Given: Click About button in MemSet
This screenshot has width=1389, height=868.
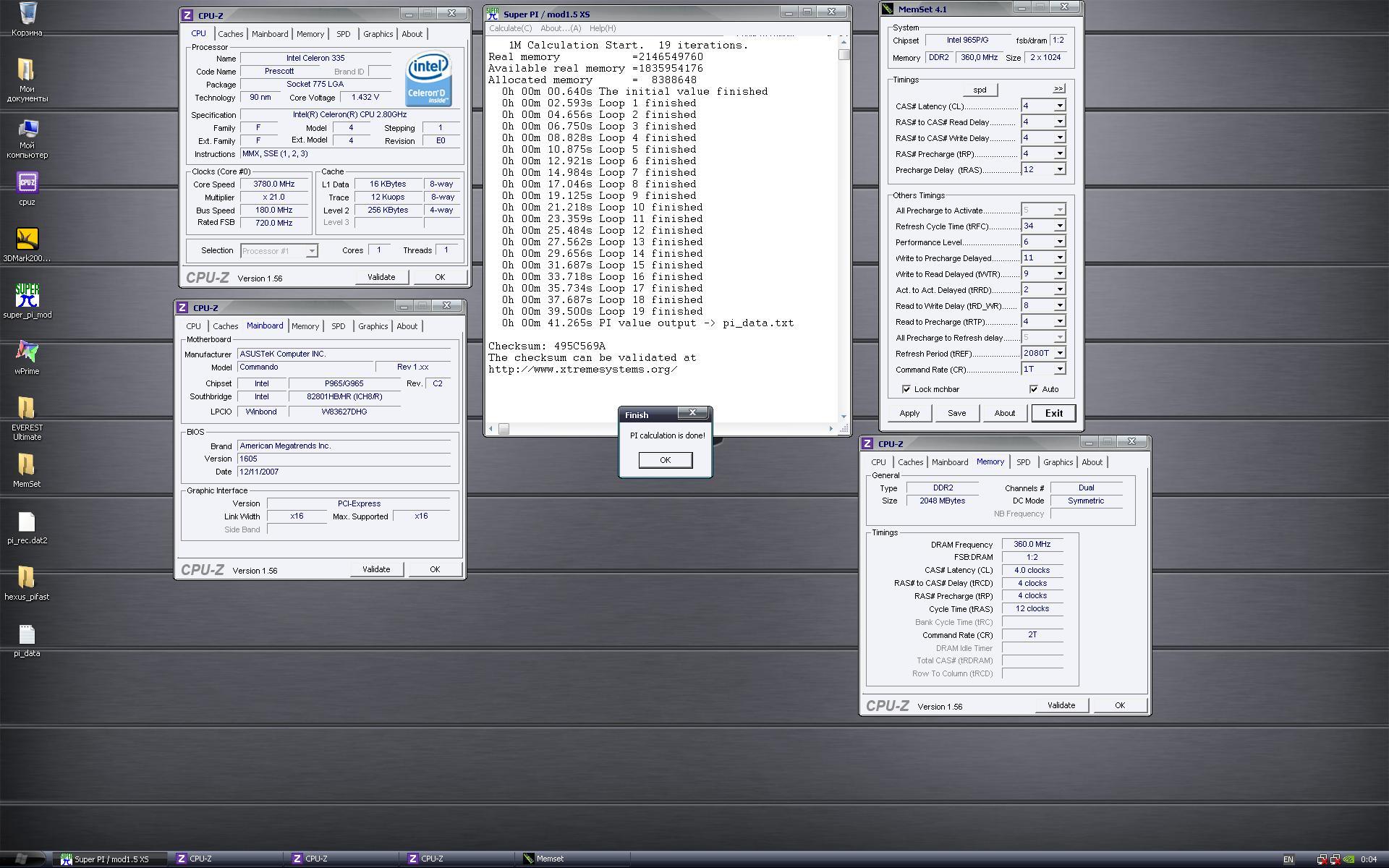Looking at the screenshot, I should point(1004,413).
